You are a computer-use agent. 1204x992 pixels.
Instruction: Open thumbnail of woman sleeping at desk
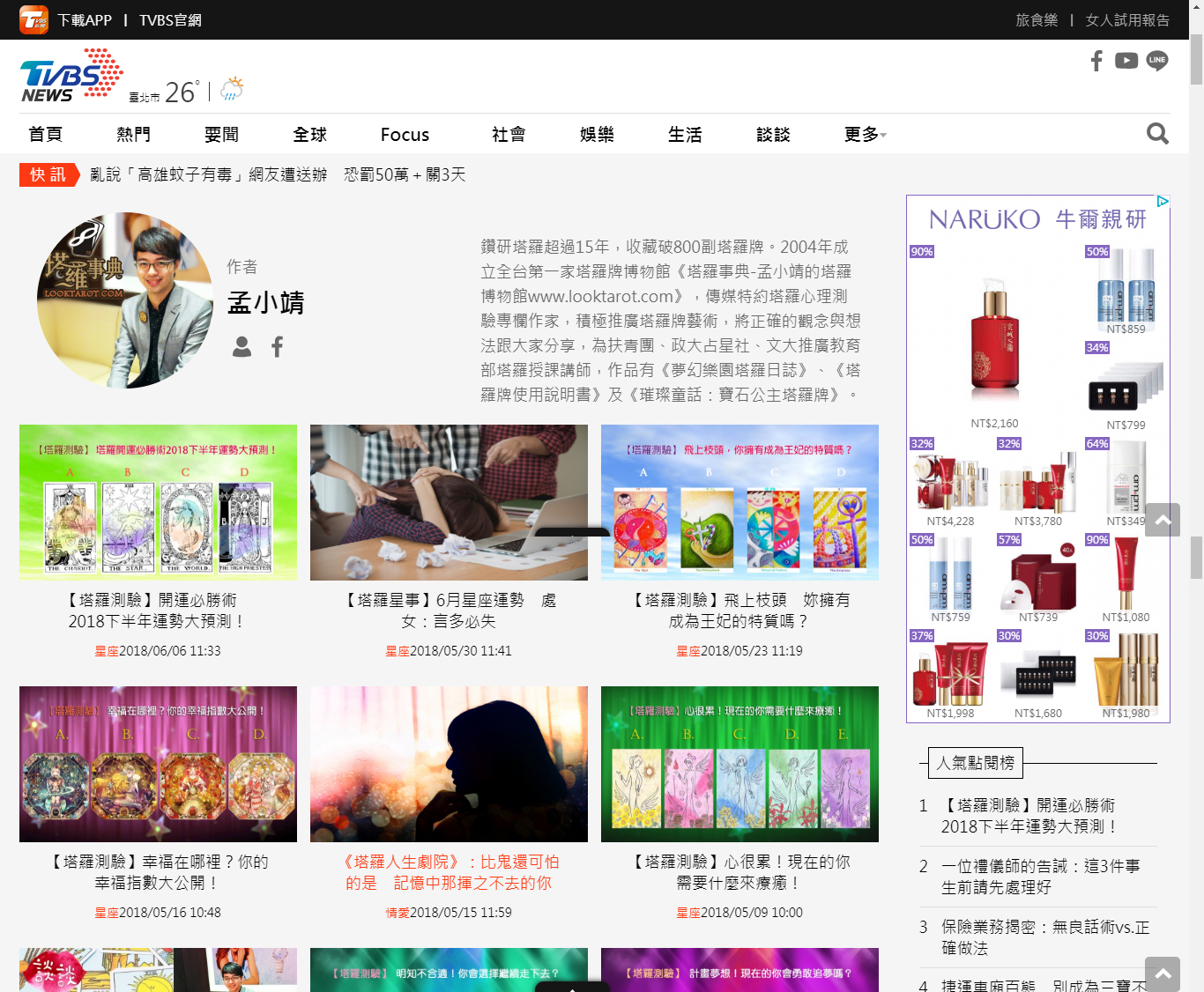[449, 502]
